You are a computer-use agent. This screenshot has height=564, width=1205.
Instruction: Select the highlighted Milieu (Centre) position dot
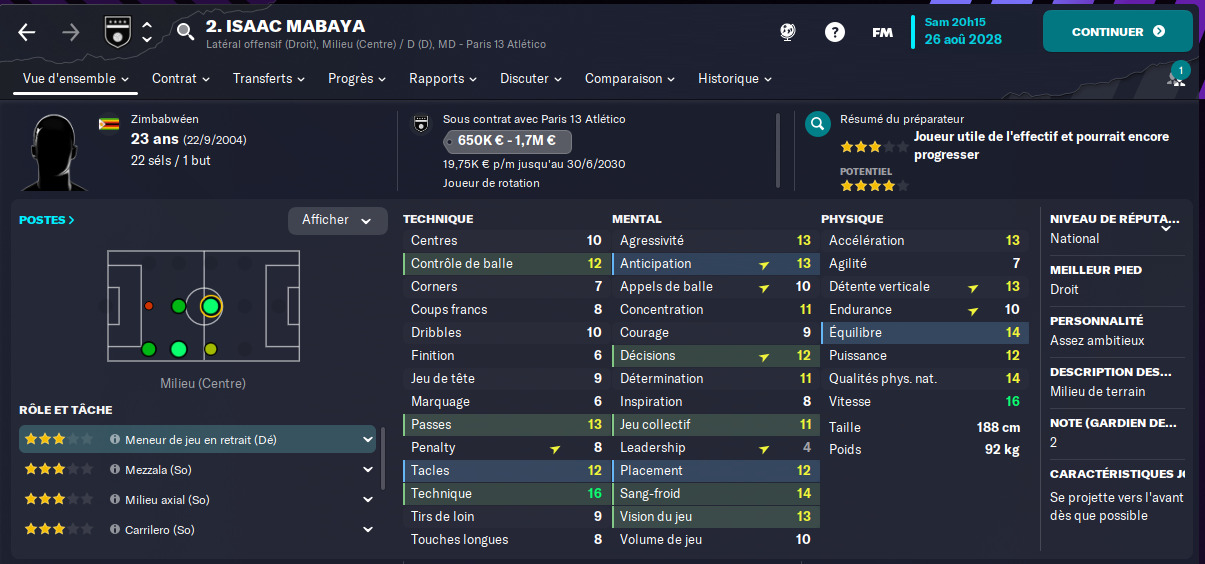[210, 306]
